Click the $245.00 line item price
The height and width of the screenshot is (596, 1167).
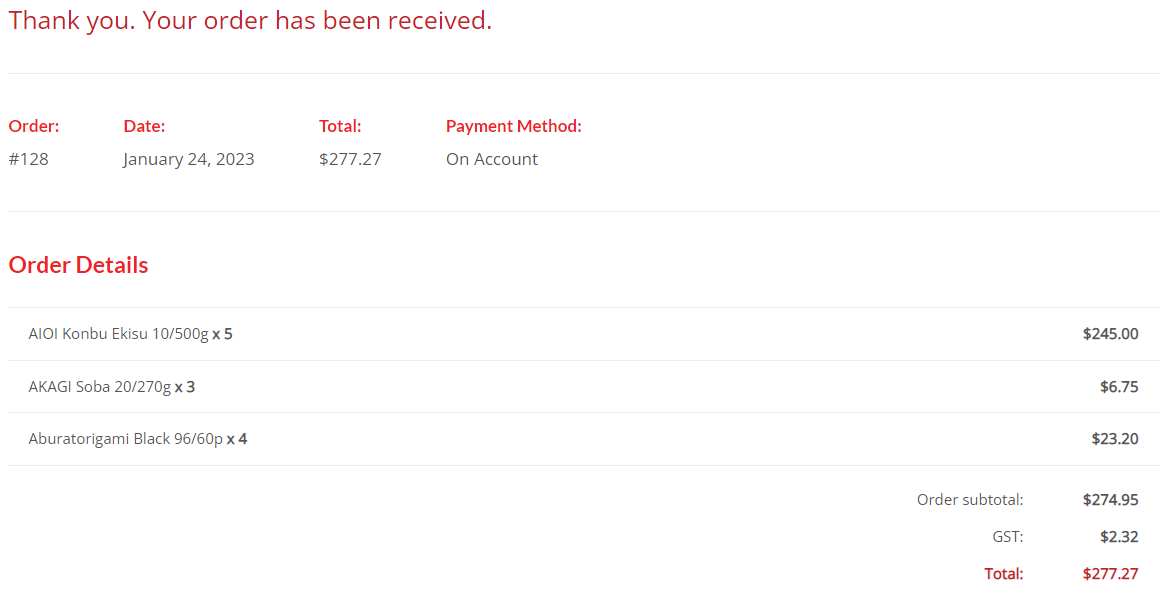1110,334
